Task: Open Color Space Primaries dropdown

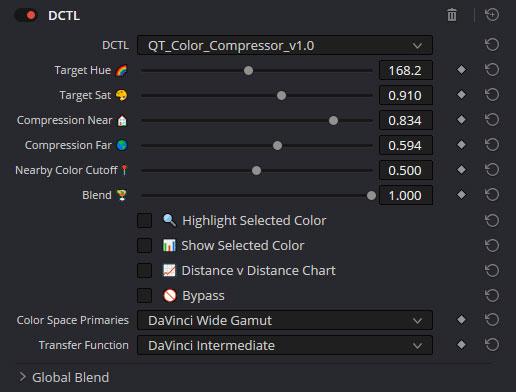Action: pos(285,320)
